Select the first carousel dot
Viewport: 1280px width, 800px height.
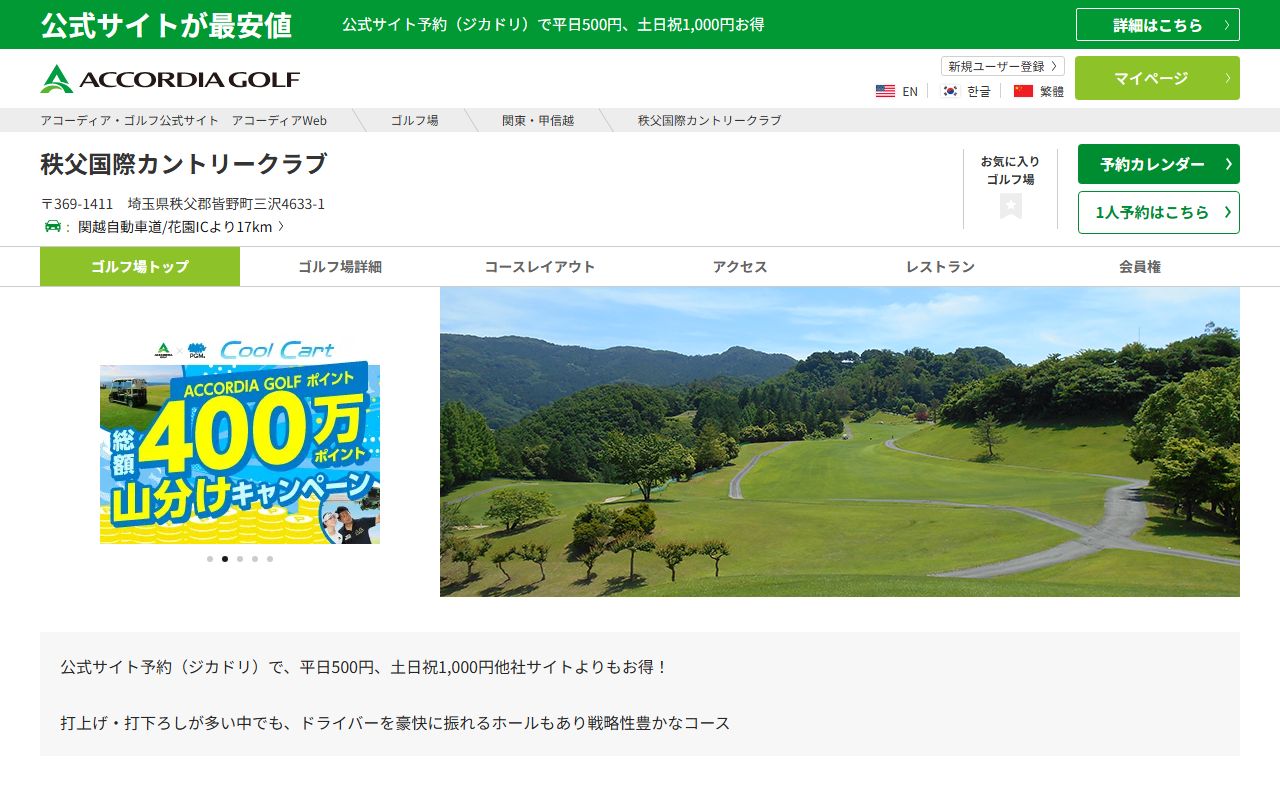210,559
